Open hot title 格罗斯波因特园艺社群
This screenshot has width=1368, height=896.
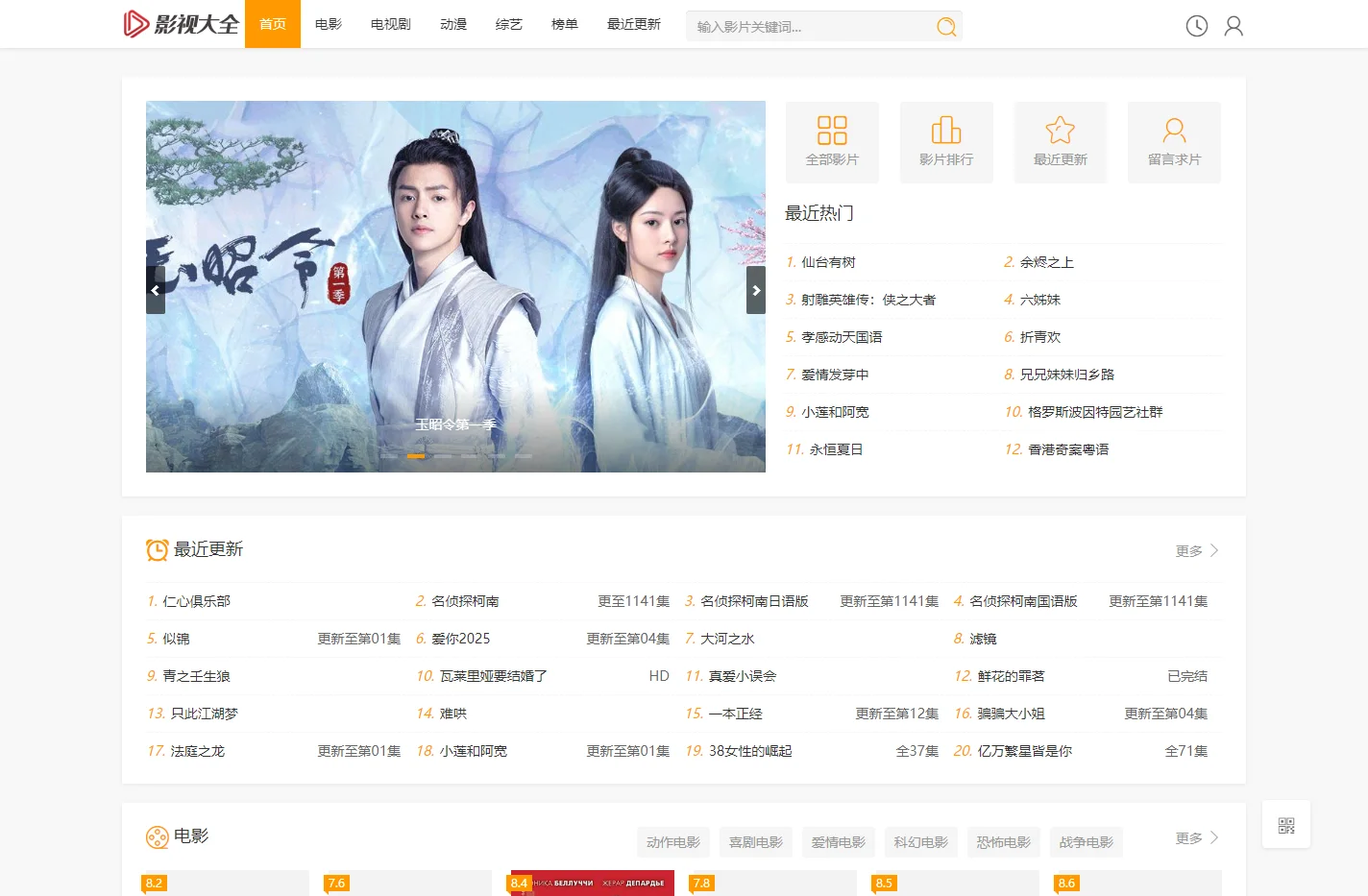1095,412
